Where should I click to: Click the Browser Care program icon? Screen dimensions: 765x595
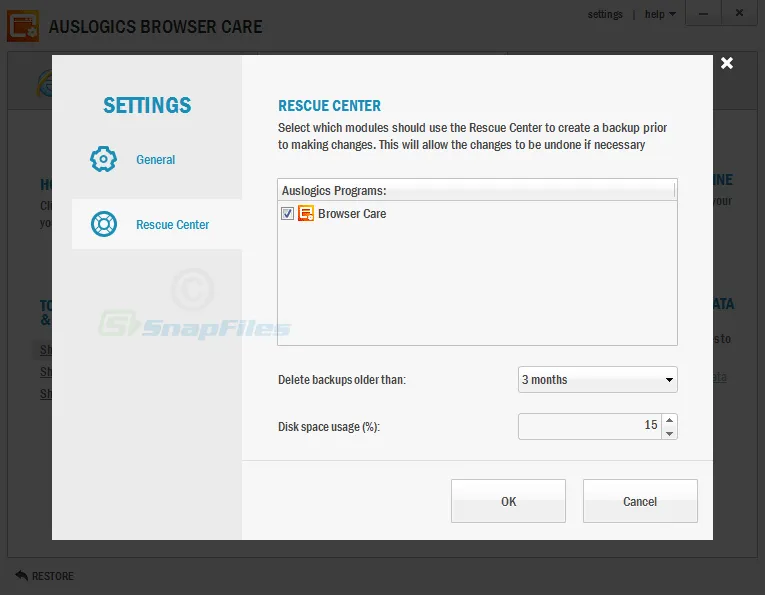click(x=306, y=213)
